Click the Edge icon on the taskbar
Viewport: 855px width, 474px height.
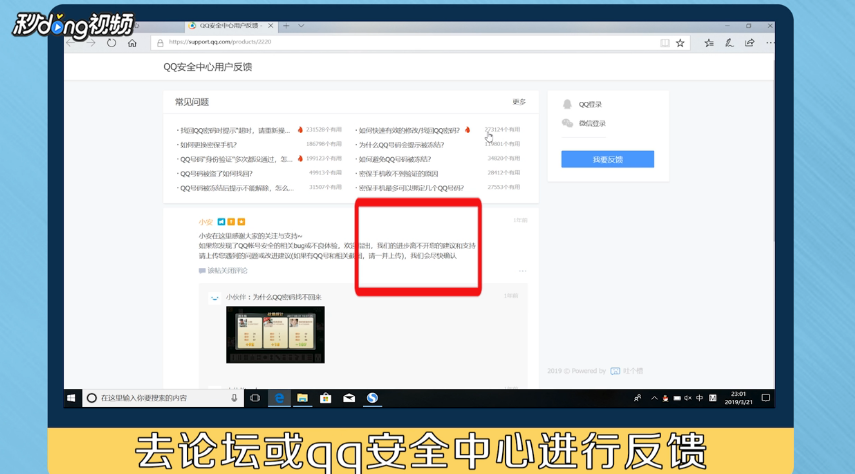coord(279,398)
